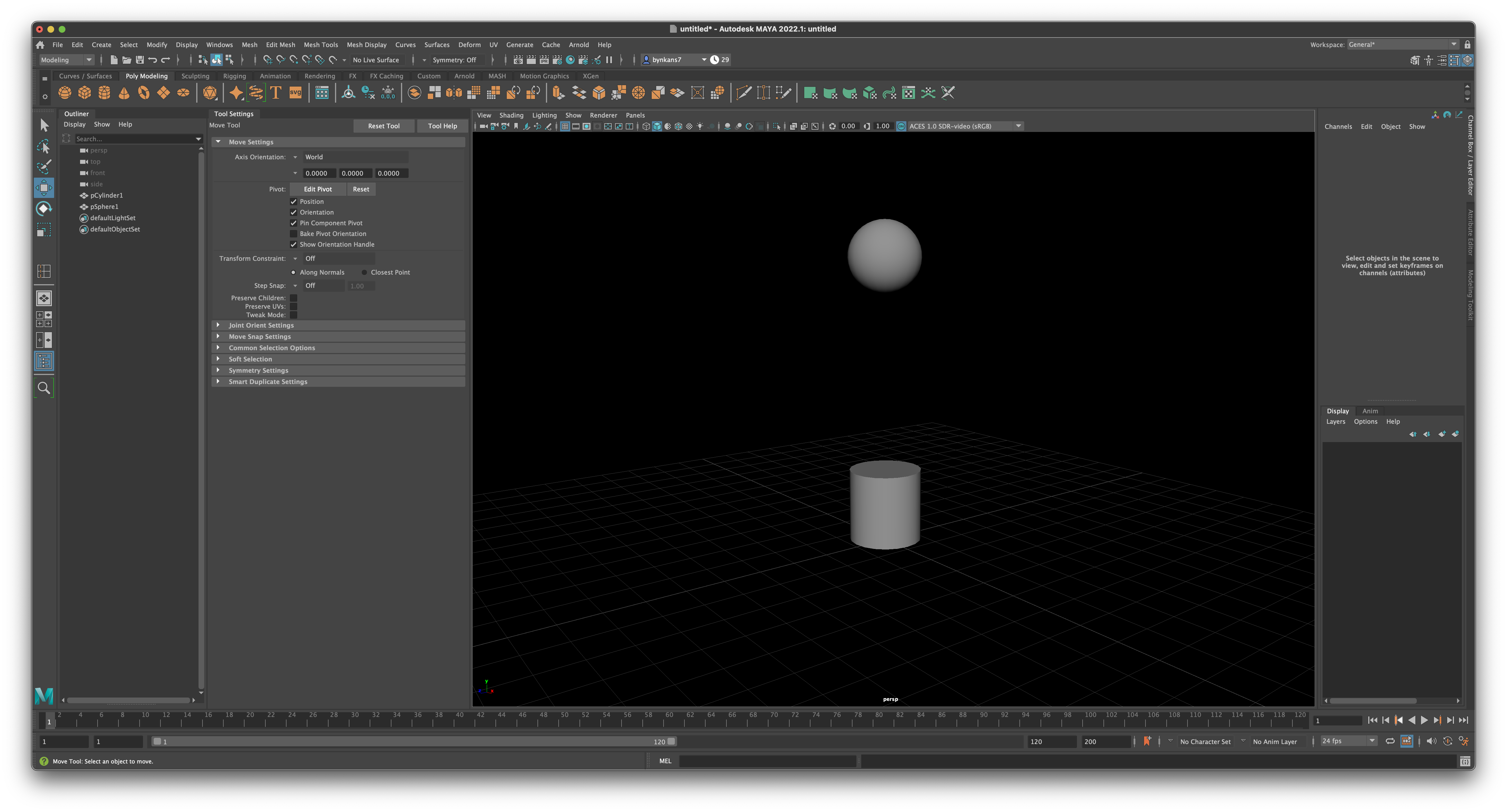Enable the Preserve Children checkbox
Image resolution: width=1507 pixels, height=812 pixels.
(294, 298)
